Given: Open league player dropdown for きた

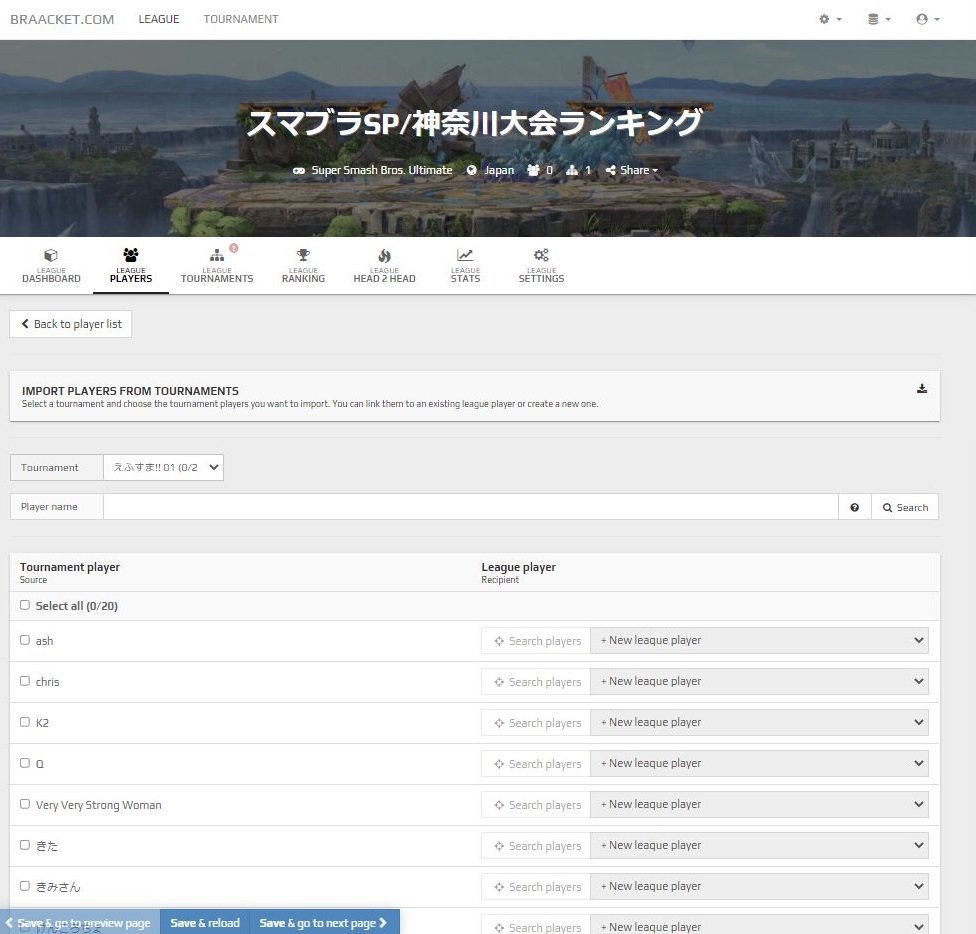Looking at the screenshot, I should tap(759, 846).
